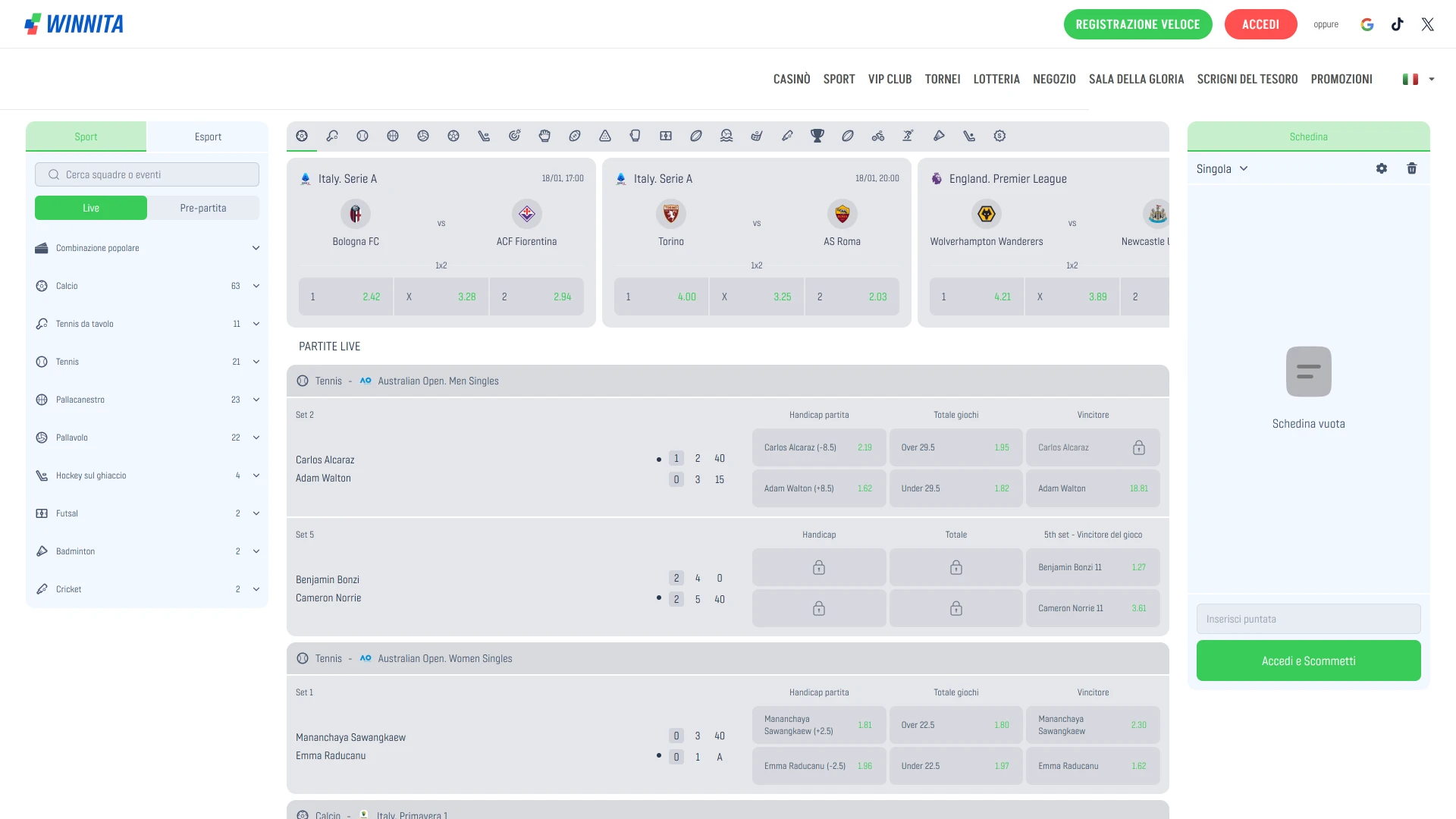Select Emma Raducanu winner at 1.62
Screen dimensions: 1456x819
(1093, 766)
